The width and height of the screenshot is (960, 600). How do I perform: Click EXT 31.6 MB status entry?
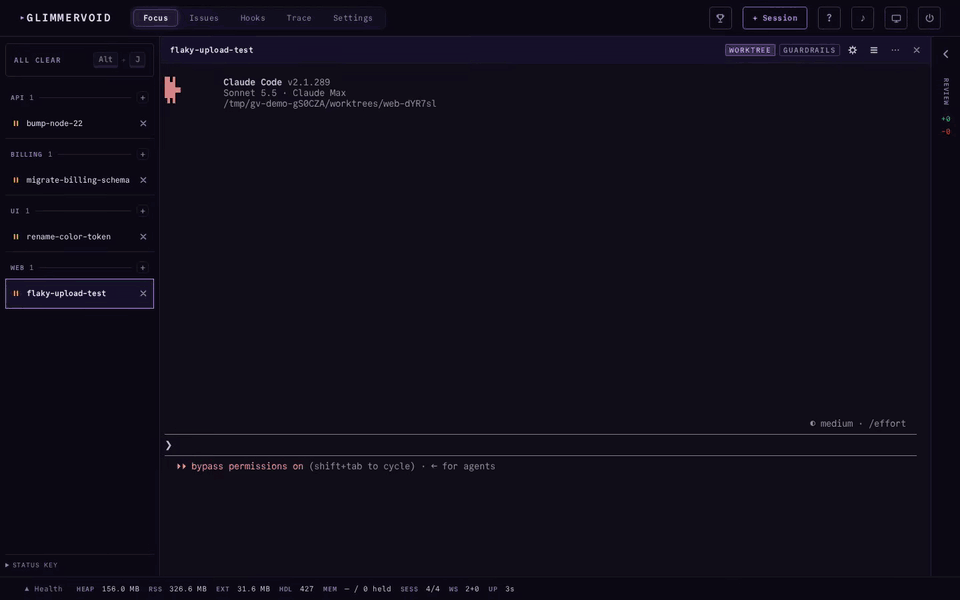tap(243, 589)
